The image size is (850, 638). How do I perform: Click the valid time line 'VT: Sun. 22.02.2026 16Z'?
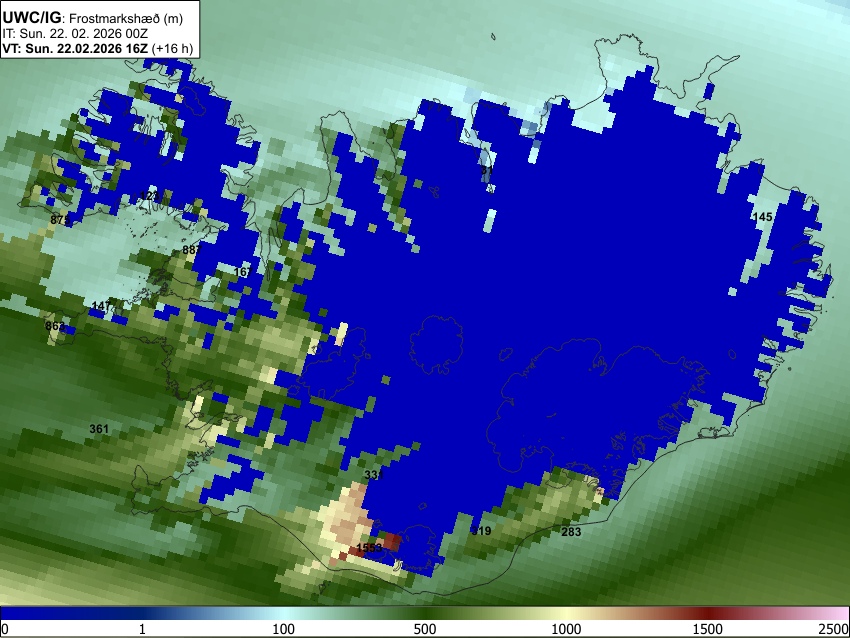[x=75, y=48]
